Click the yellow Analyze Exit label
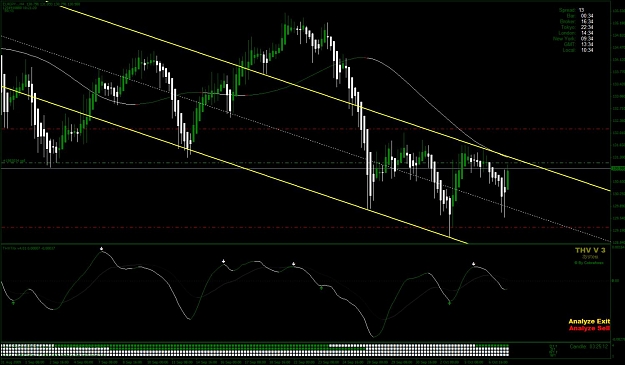625x365 pixels. (589, 321)
